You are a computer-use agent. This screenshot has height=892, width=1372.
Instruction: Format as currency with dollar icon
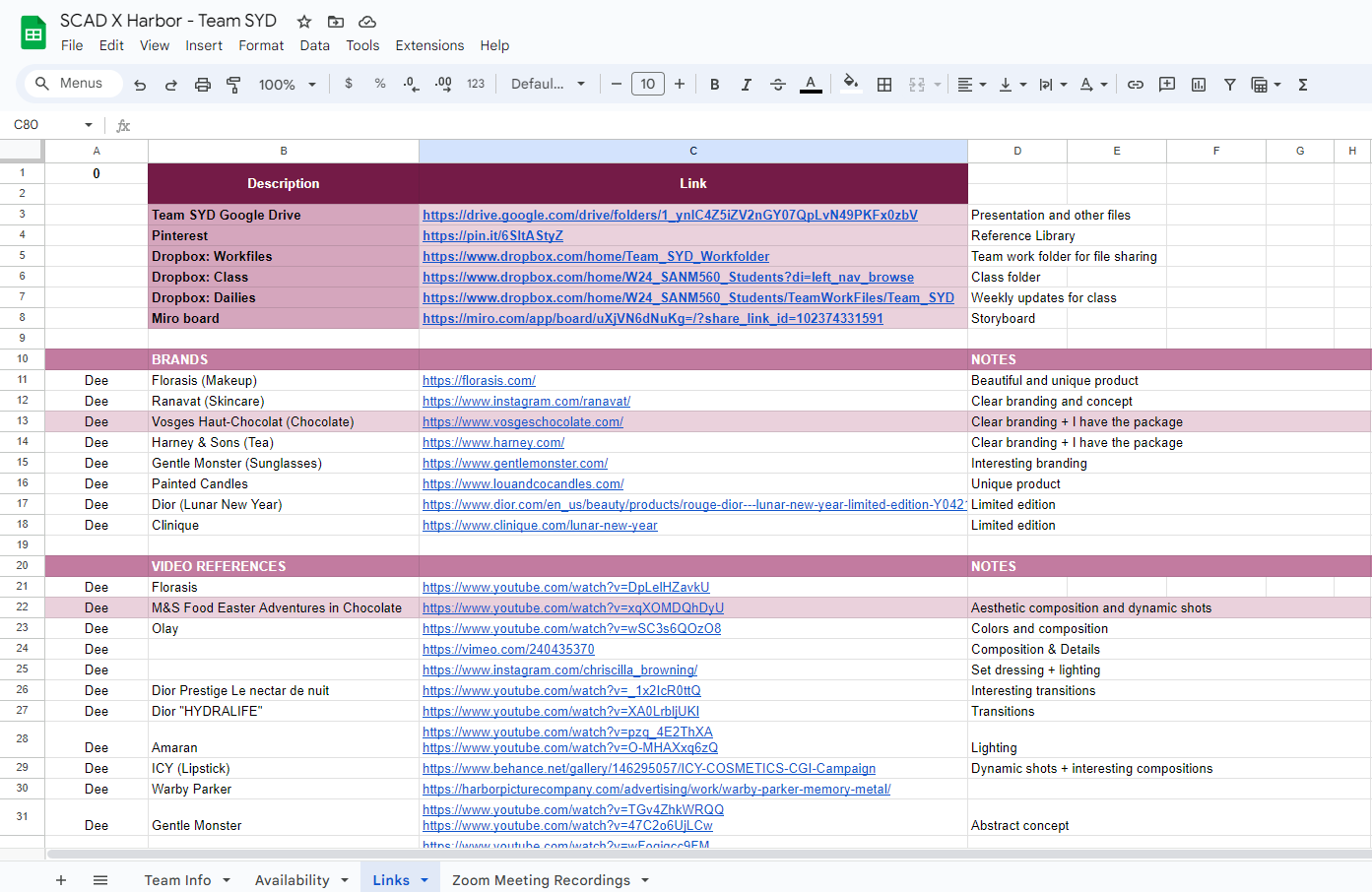pos(349,84)
